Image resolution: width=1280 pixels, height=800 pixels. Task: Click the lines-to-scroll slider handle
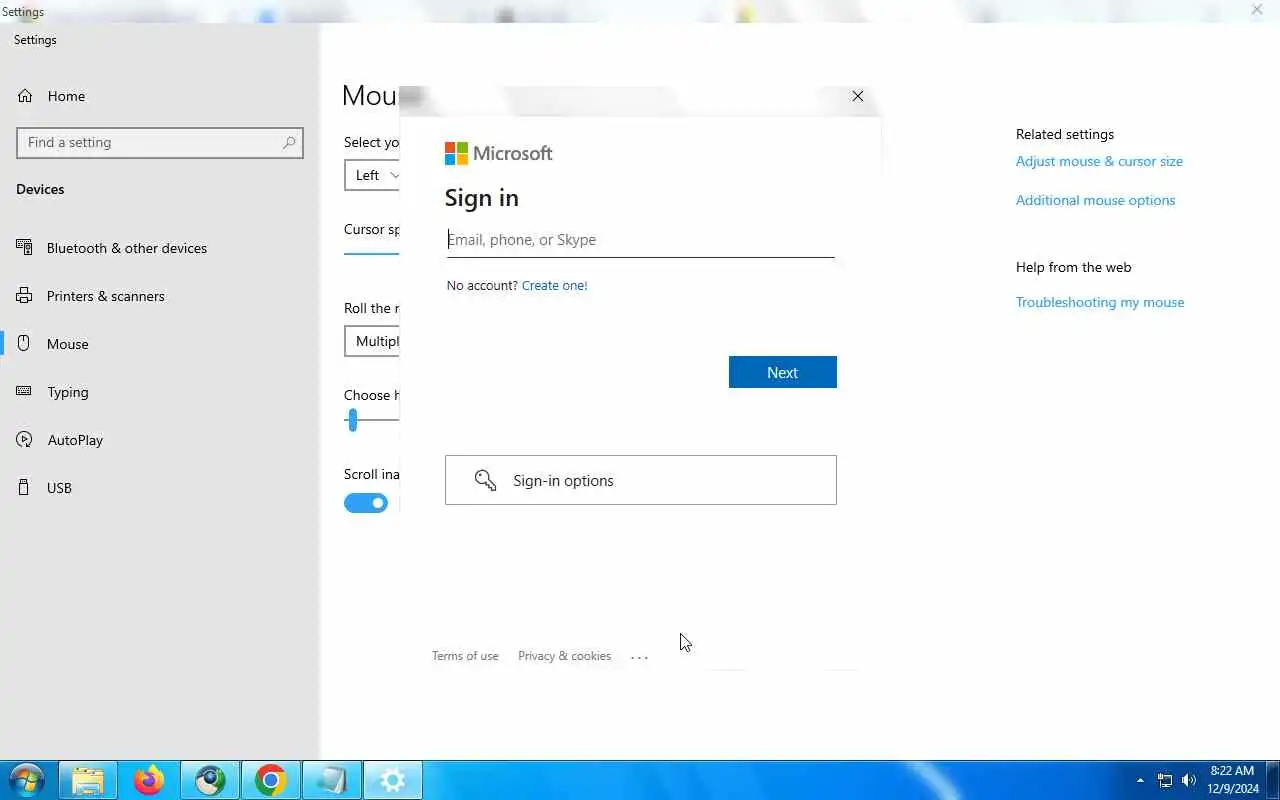click(352, 420)
